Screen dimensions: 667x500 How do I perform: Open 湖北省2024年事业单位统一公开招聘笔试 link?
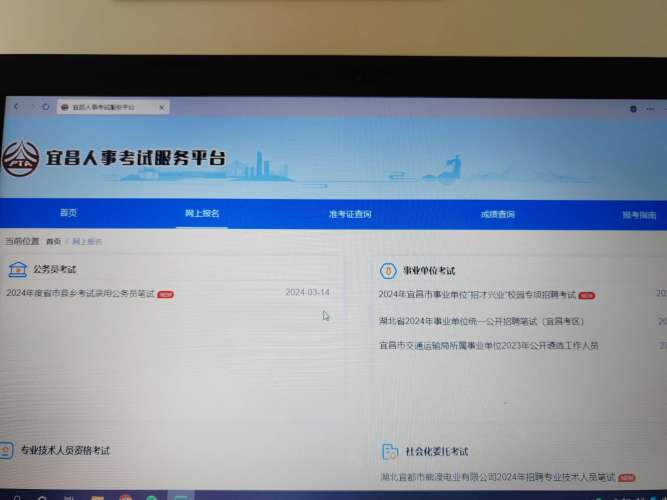click(481, 321)
